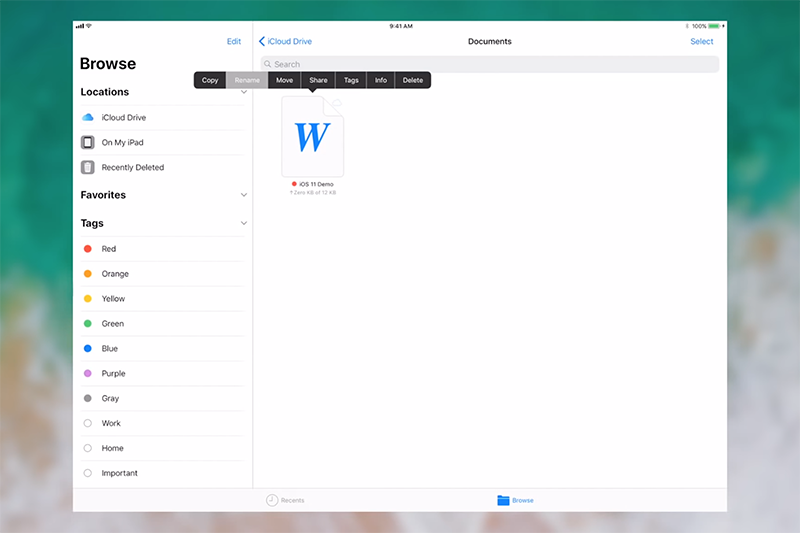The image size is (800, 533).
Task: Choose the Red tag
Action: coord(162,249)
